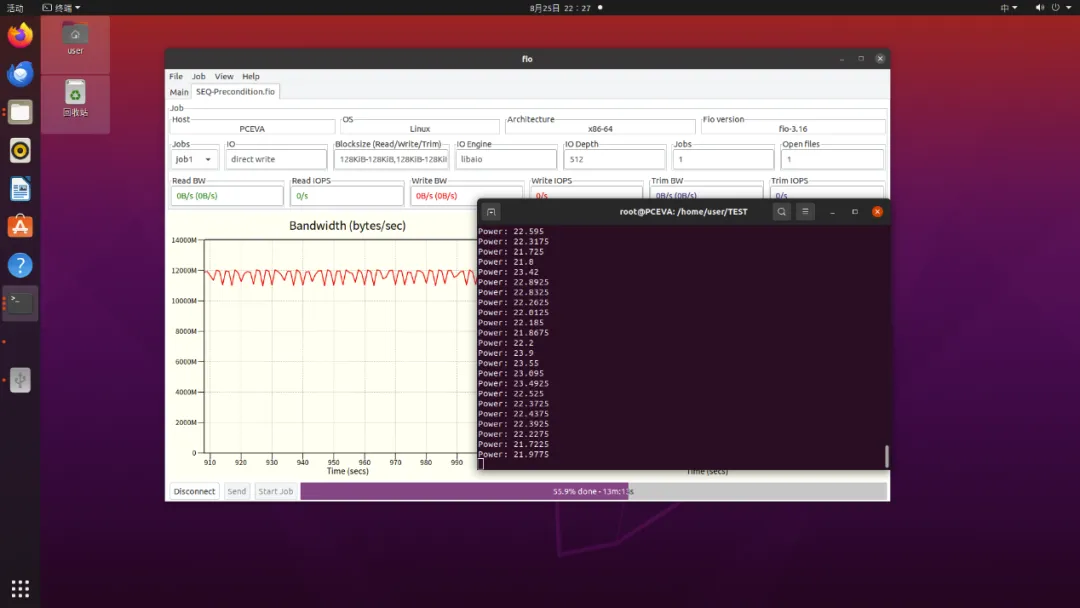The image size is (1080, 608).
Task: Click terminal line Power: 22.595
Action: tap(511, 231)
